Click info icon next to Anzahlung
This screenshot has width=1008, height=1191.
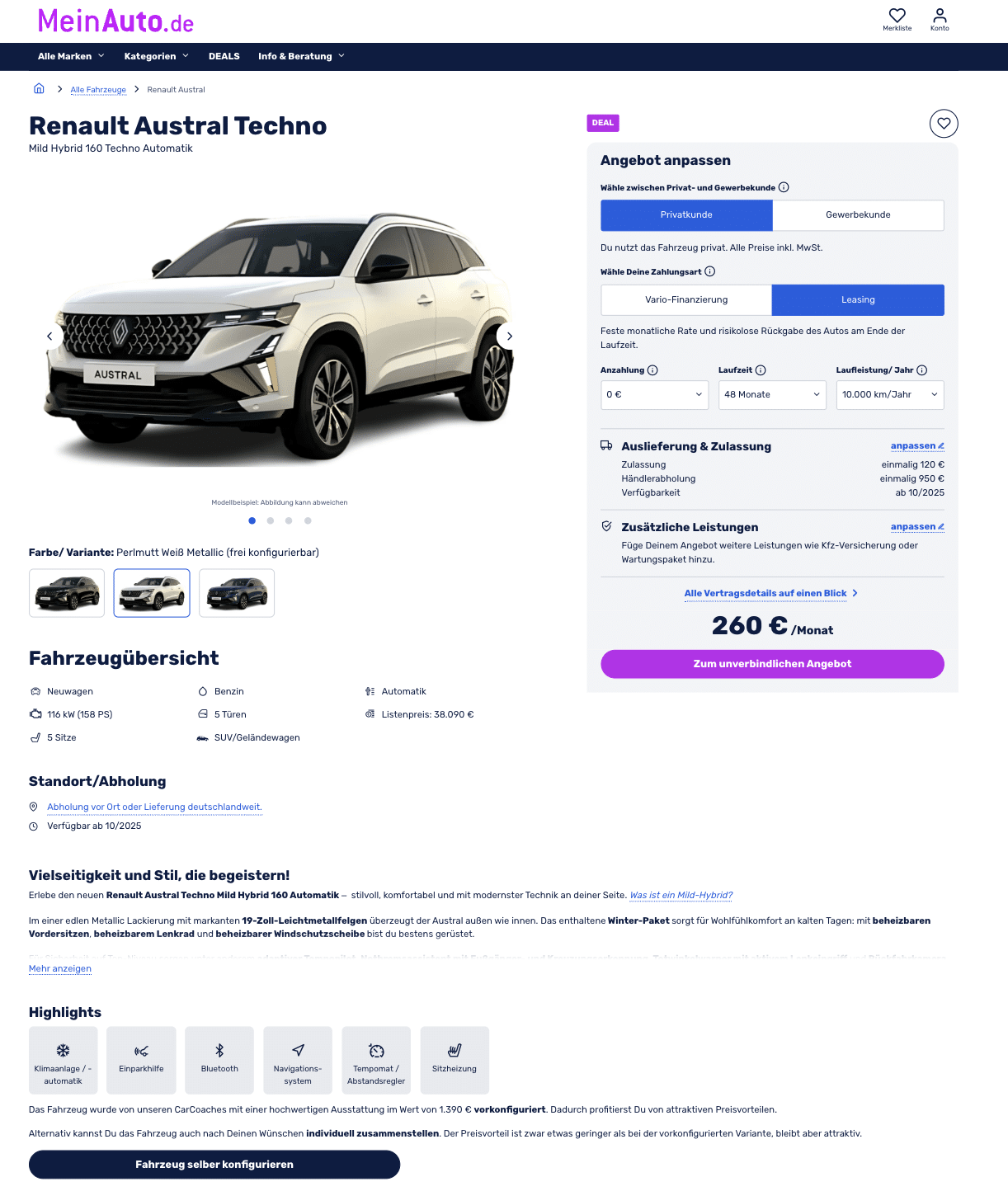[652, 370]
